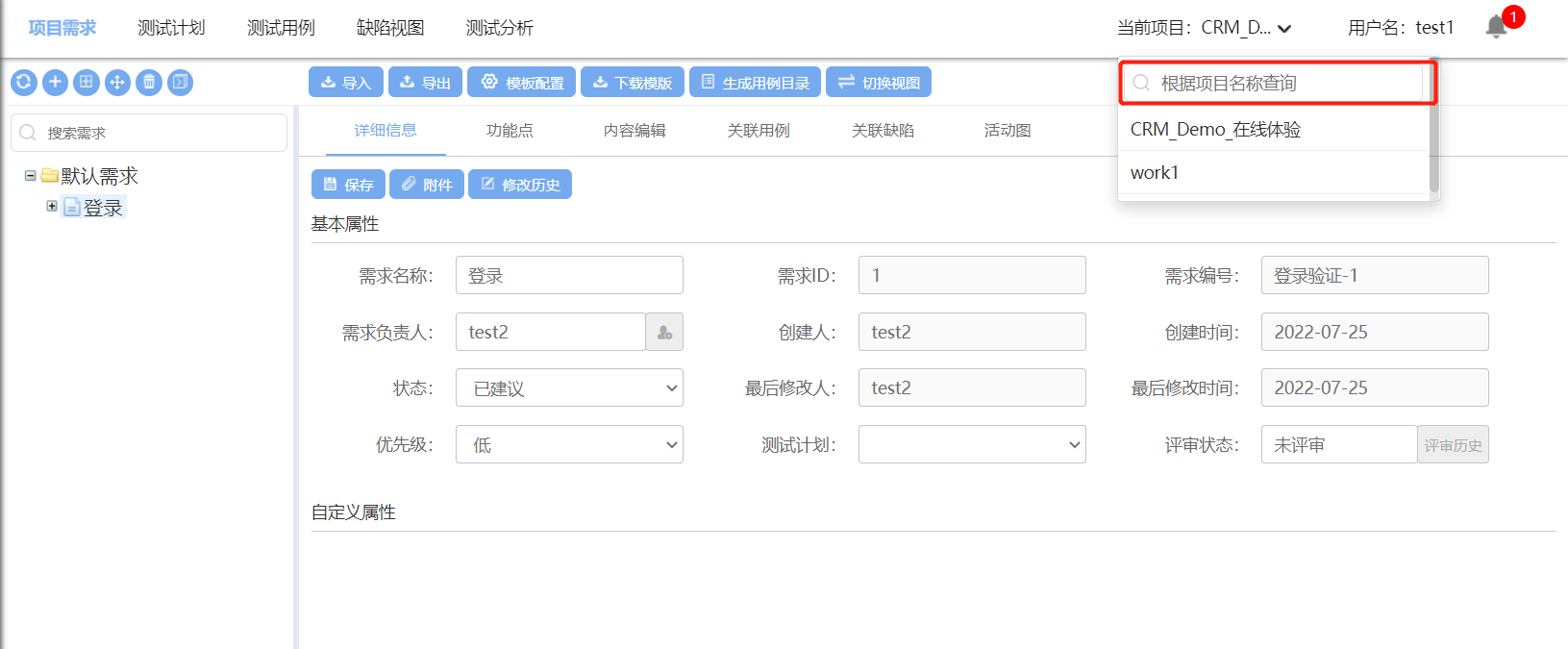Click the grid icon in left toolbar
The width and height of the screenshot is (1568, 649).
pyautogui.click(x=87, y=83)
